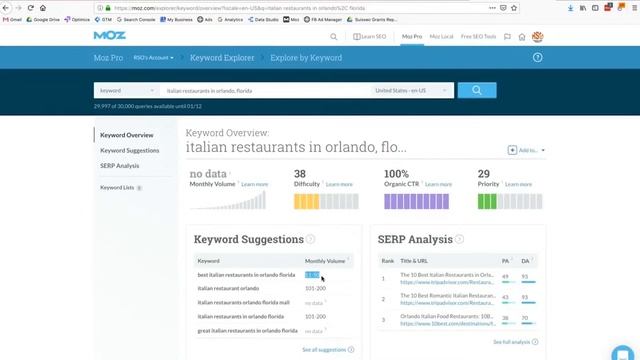Click Learn more next to Difficulty
Image resolution: width=640 pixels, height=360 pixels.
coord(339,184)
